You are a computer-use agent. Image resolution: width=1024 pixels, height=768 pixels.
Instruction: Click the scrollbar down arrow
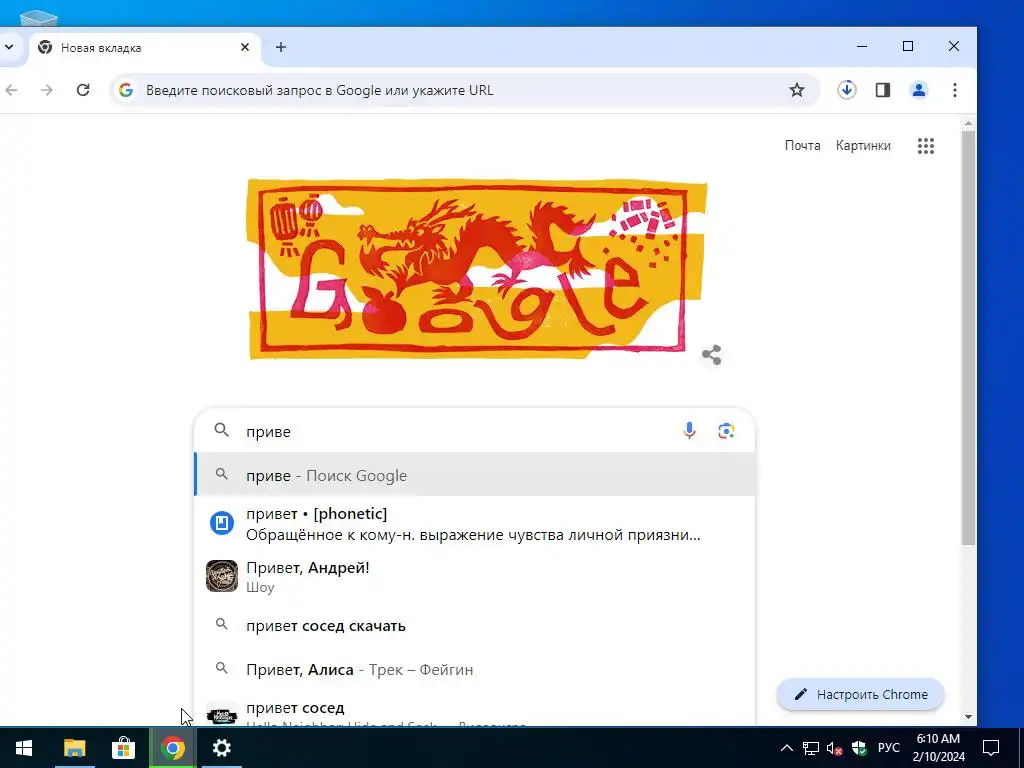click(968, 717)
